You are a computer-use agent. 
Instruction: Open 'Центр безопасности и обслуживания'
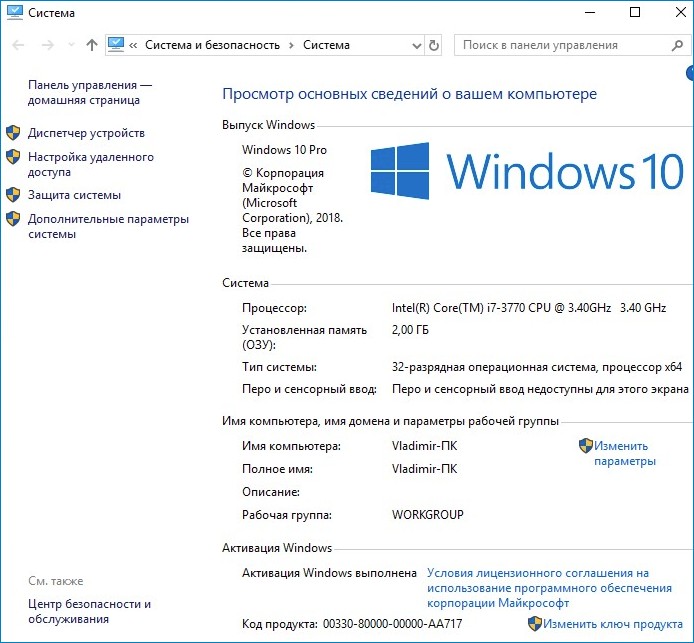pyautogui.click(x=89, y=611)
